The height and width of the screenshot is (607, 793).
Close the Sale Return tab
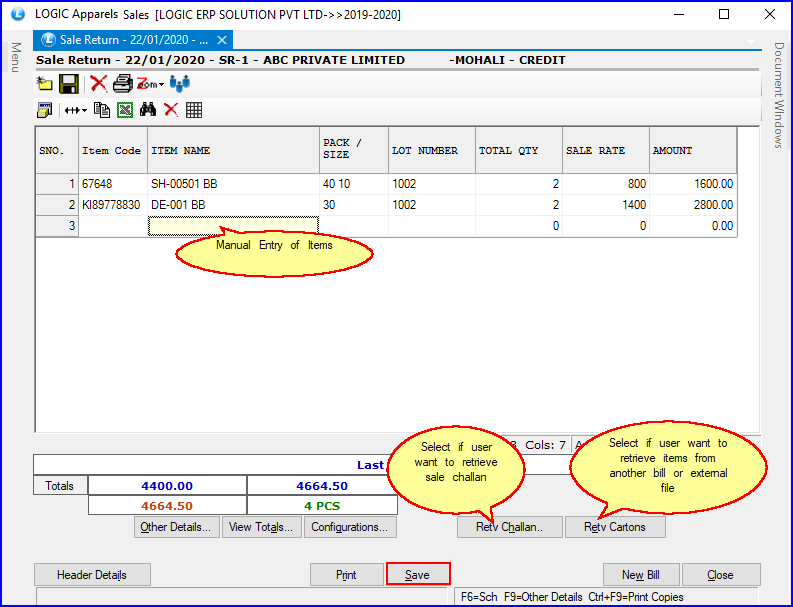(222, 40)
